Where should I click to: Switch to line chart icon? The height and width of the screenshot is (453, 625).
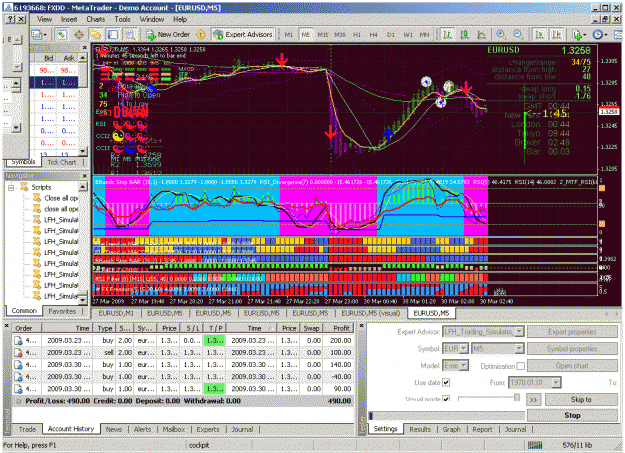(482, 35)
